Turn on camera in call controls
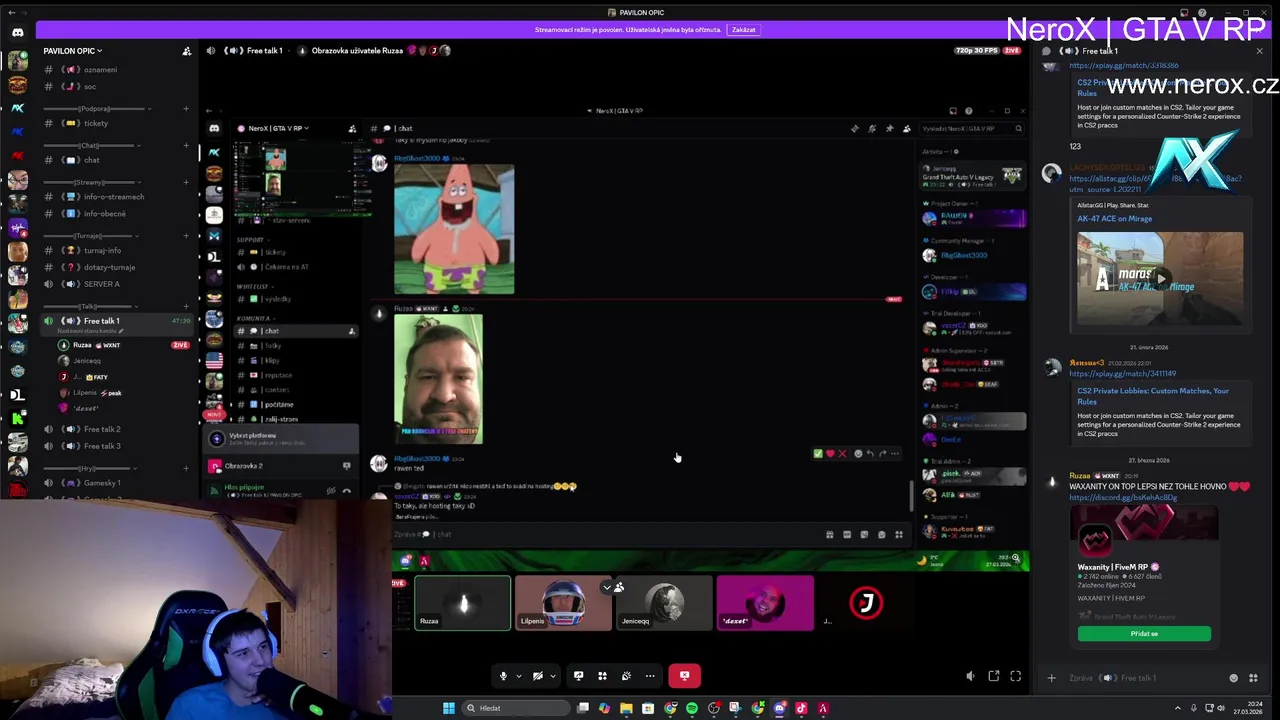This screenshot has height=720, width=1280. click(x=537, y=676)
